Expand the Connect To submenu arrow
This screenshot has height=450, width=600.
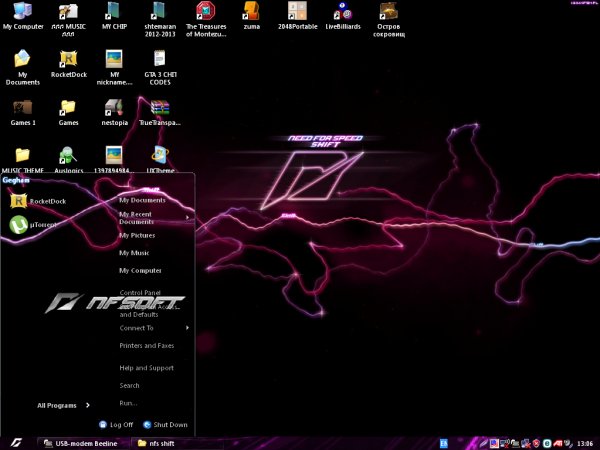(188, 328)
